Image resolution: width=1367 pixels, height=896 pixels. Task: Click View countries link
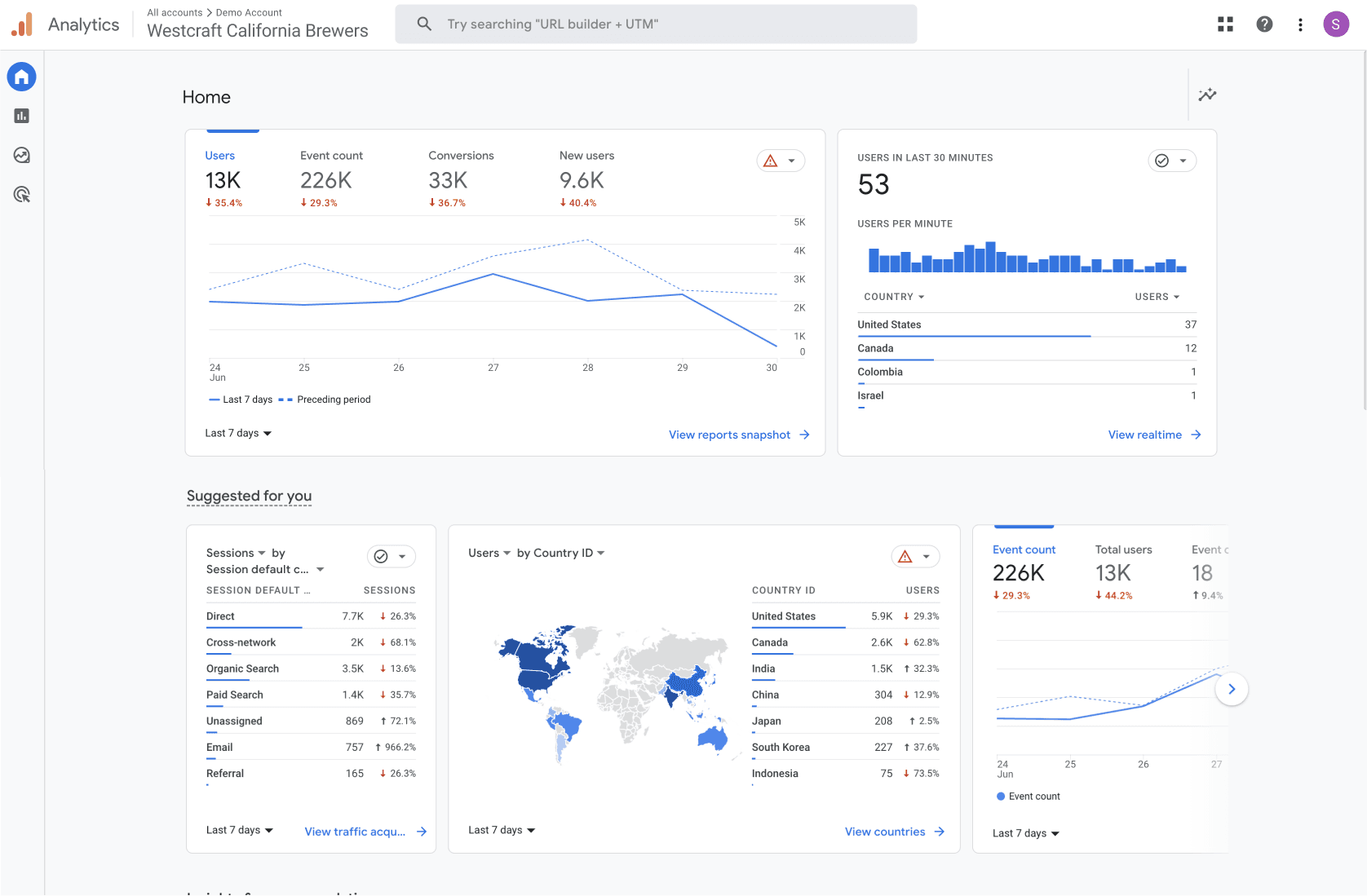(885, 832)
